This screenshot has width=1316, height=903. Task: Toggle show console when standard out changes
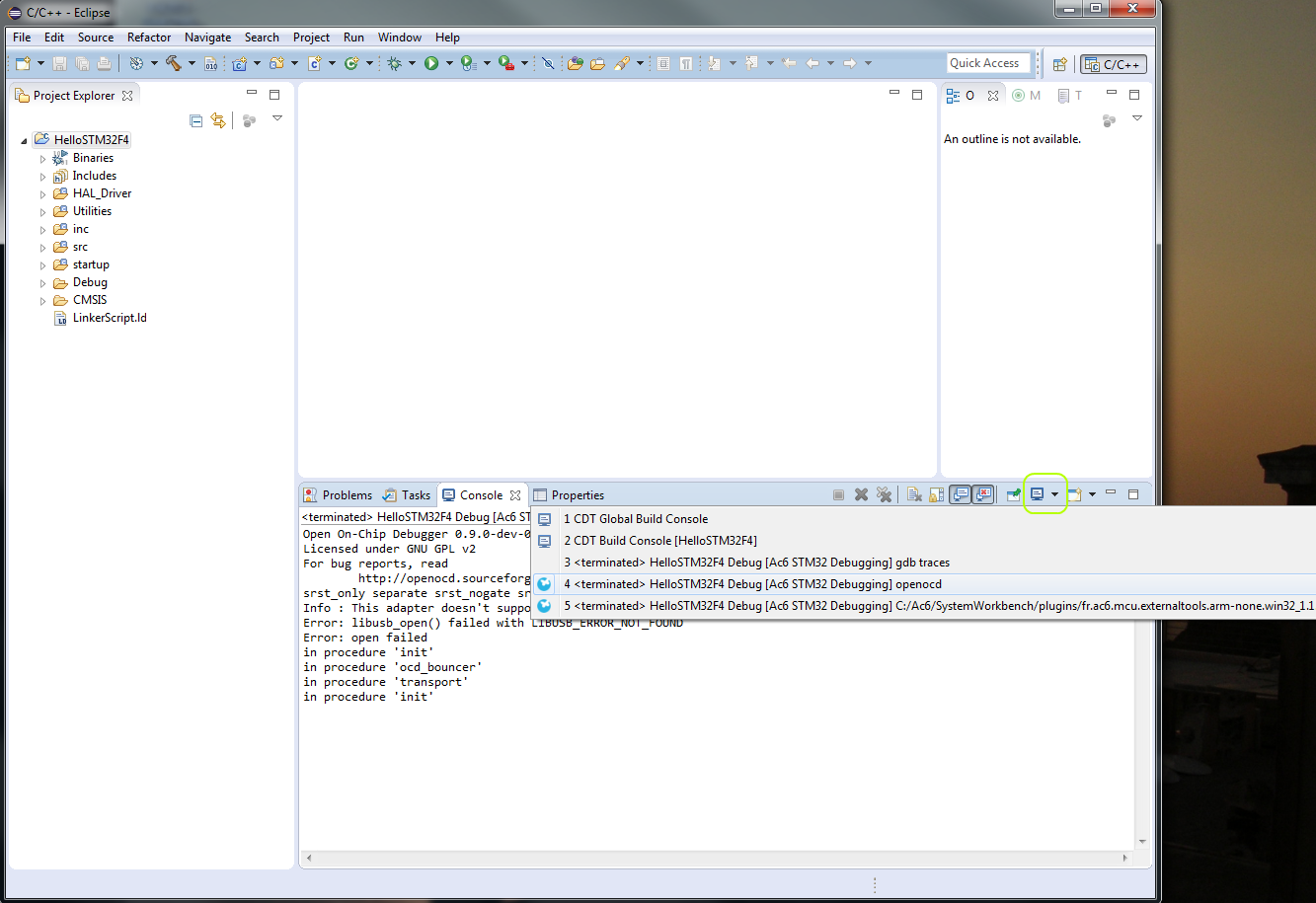pos(960,495)
